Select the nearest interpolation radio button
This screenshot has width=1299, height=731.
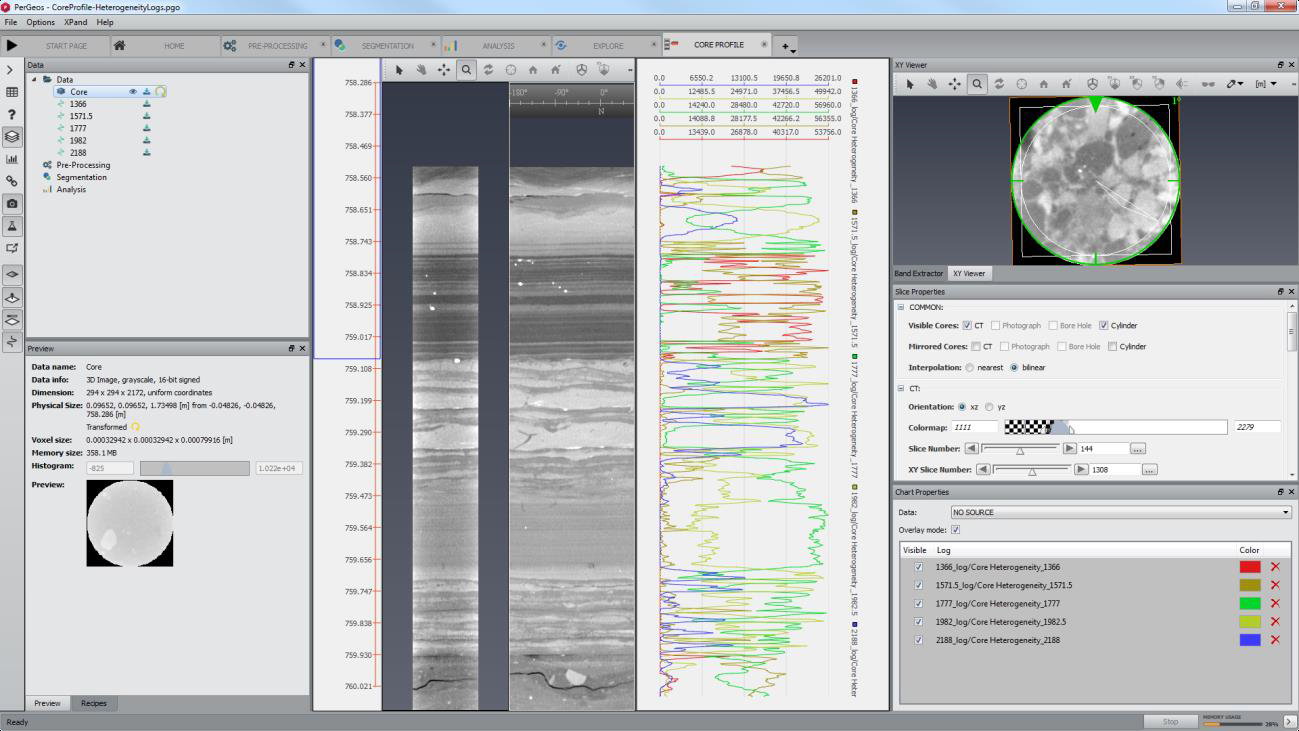coord(970,368)
